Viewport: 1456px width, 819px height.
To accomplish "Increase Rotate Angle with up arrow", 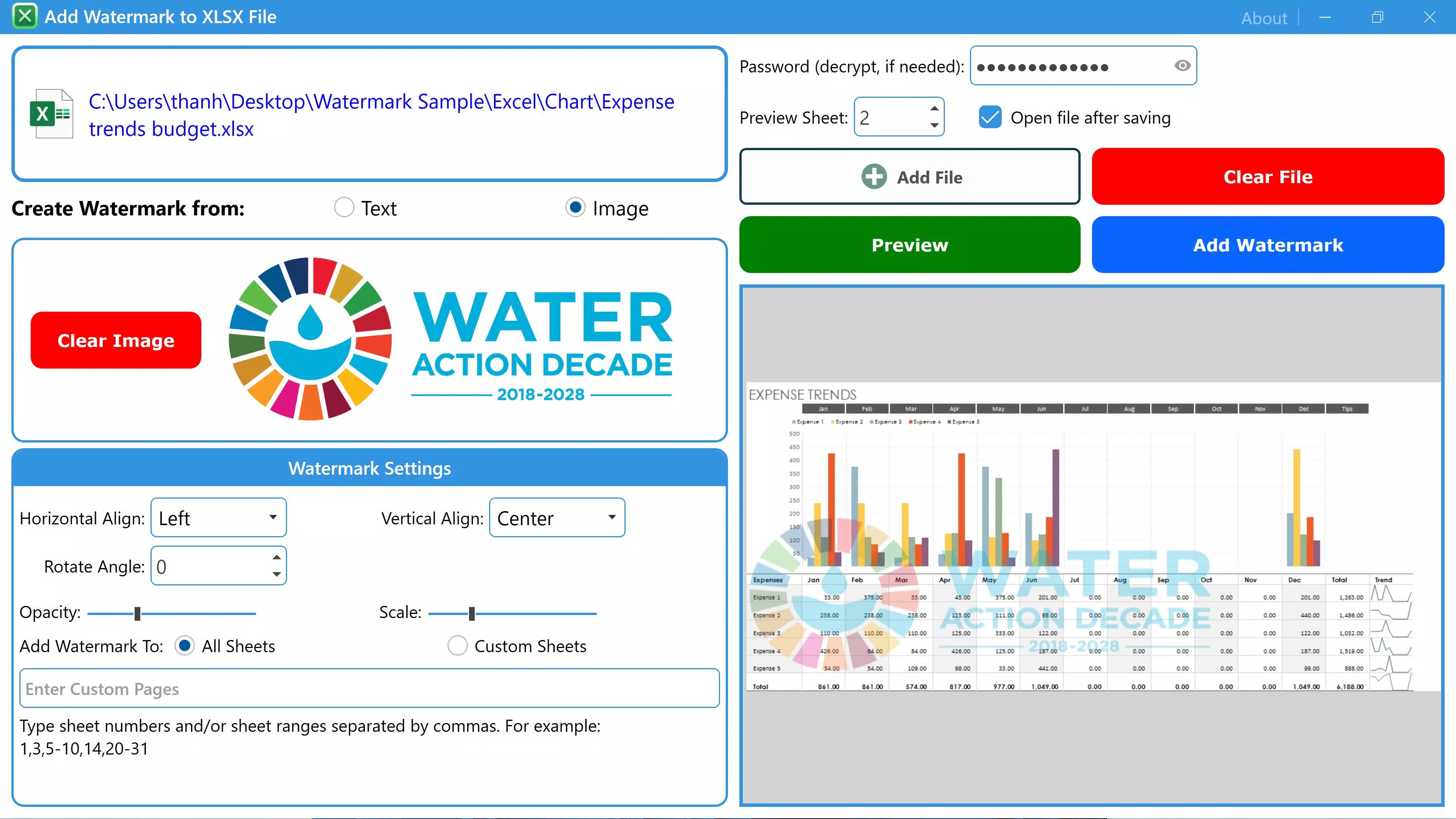I will tap(276, 557).
